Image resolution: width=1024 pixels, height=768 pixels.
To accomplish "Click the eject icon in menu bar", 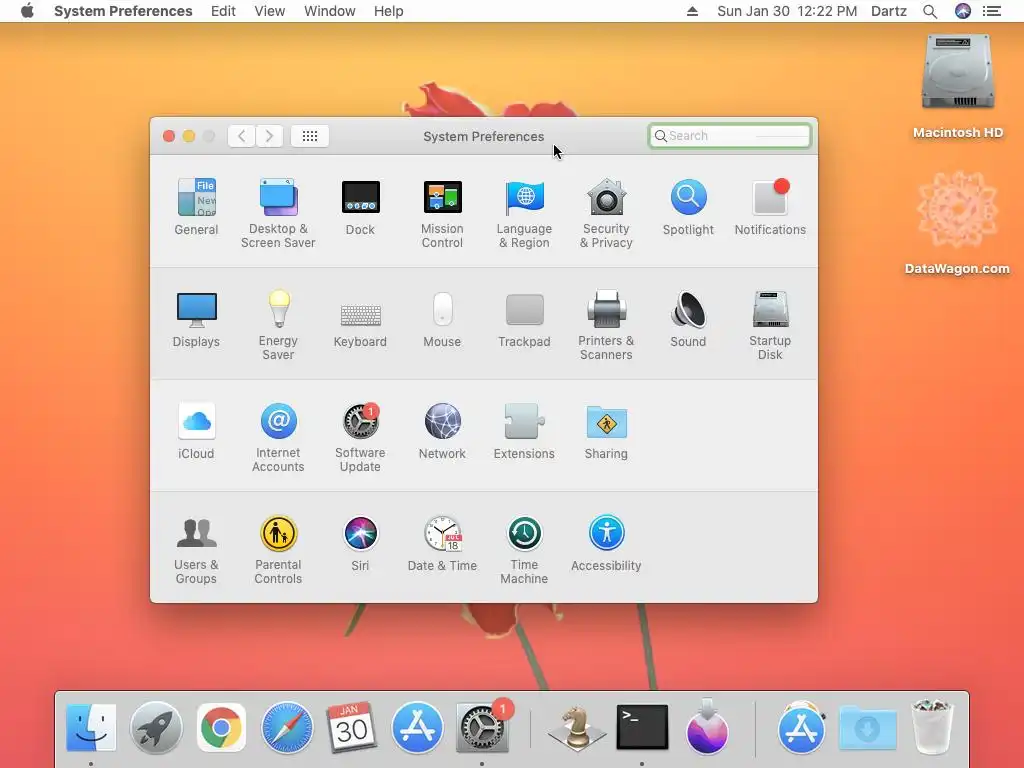I will pos(692,11).
